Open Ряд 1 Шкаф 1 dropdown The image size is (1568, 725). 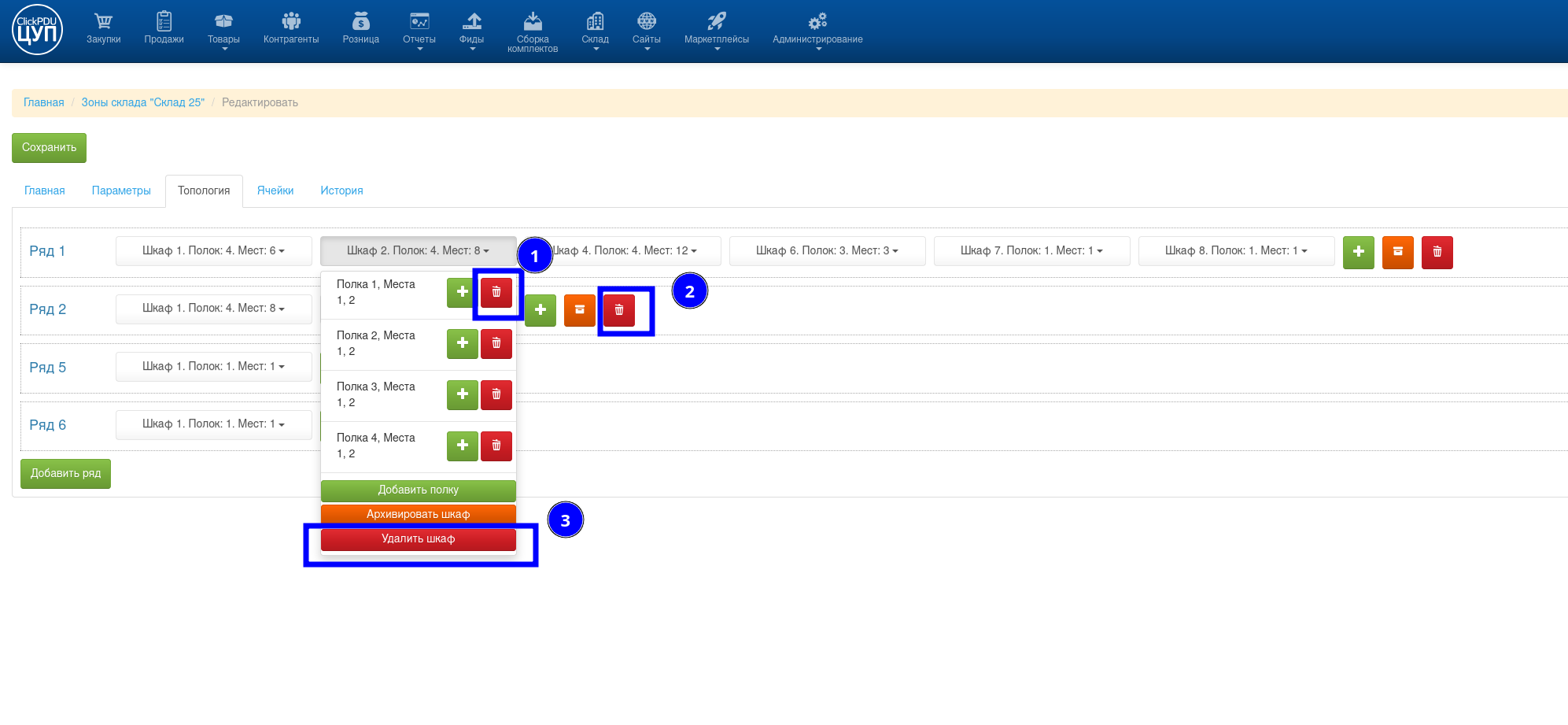[213, 251]
